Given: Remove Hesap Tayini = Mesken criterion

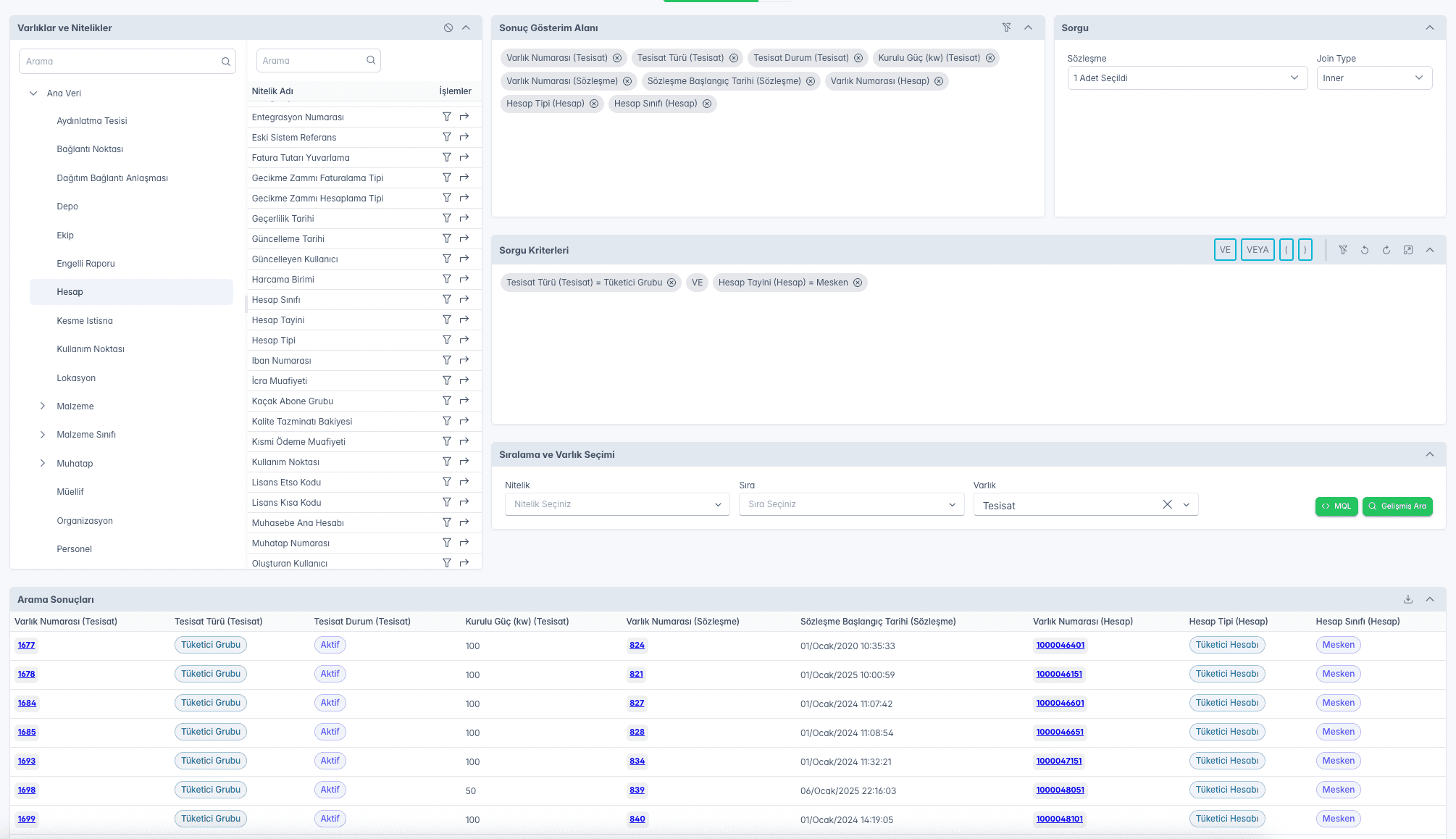Looking at the screenshot, I should coord(858,283).
